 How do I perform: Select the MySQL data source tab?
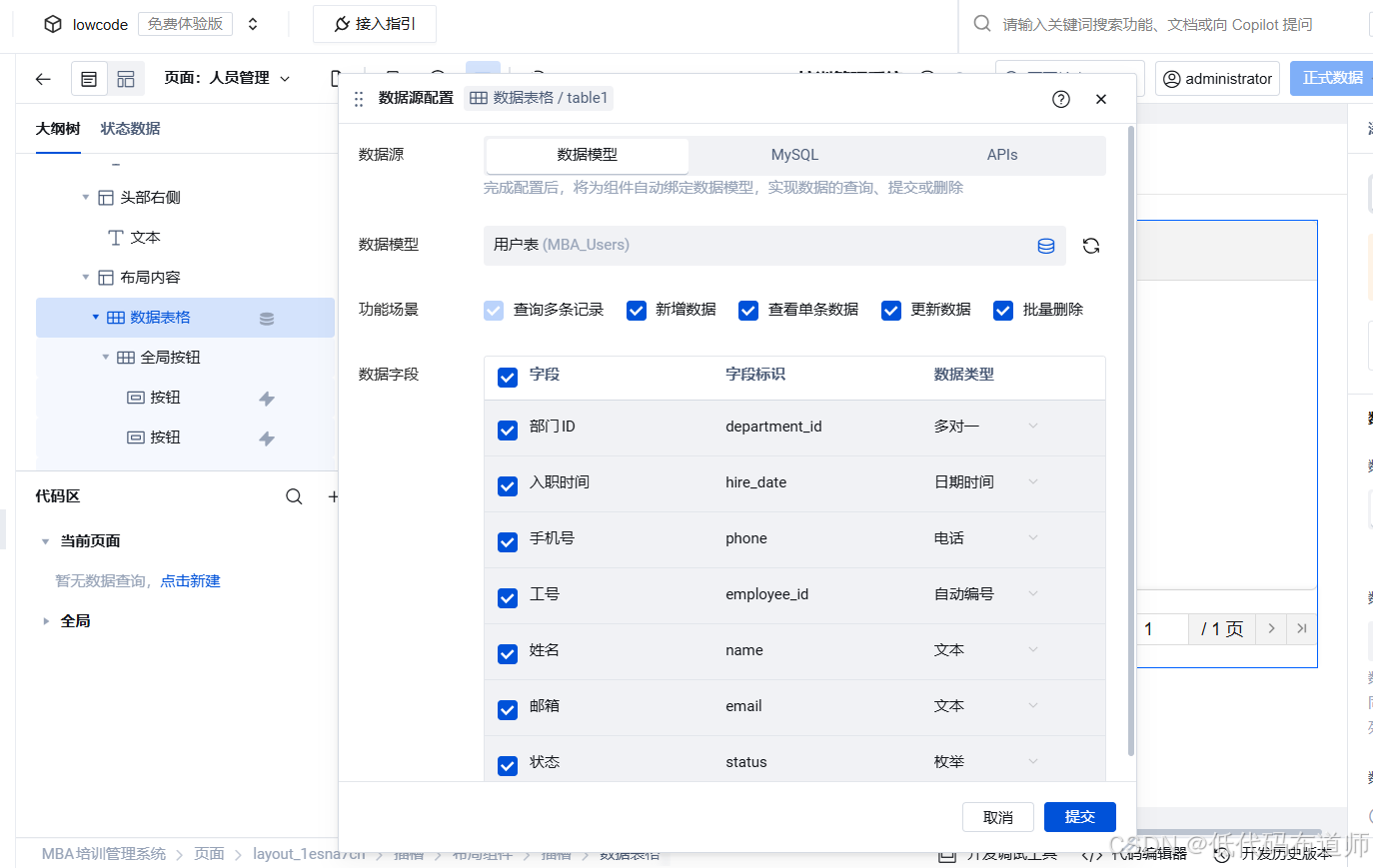[794, 155]
